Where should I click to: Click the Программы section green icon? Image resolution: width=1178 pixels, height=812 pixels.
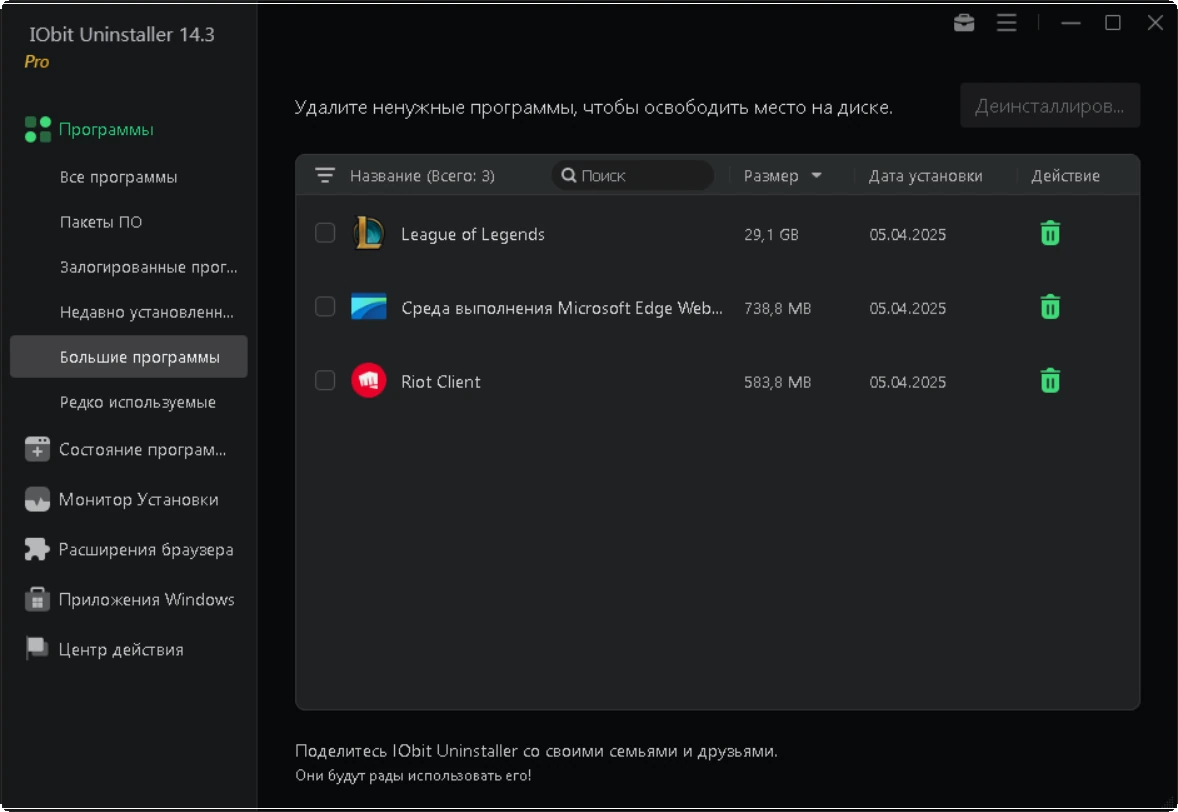coord(38,129)
